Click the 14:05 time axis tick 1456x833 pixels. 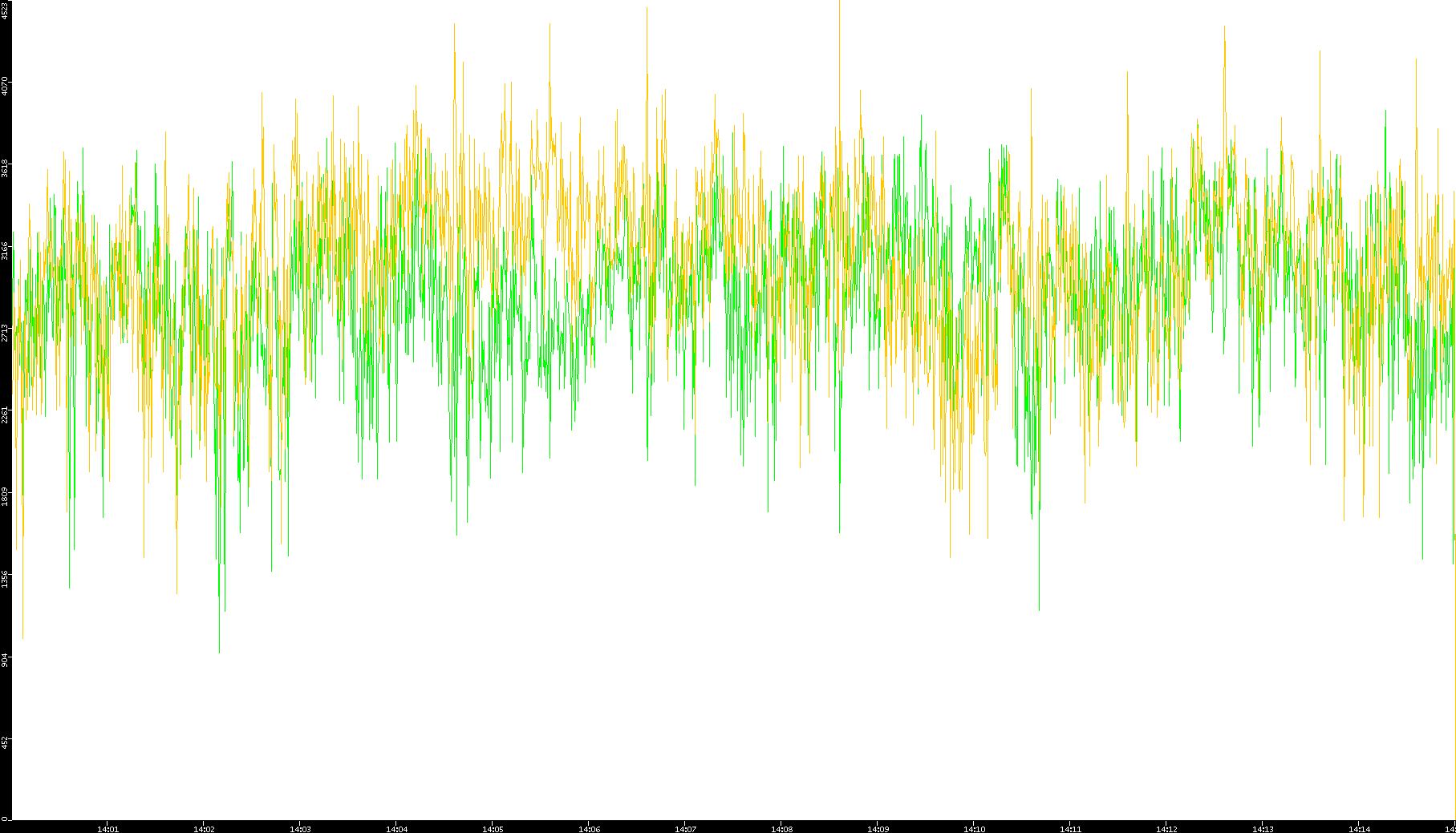[493, 829]
